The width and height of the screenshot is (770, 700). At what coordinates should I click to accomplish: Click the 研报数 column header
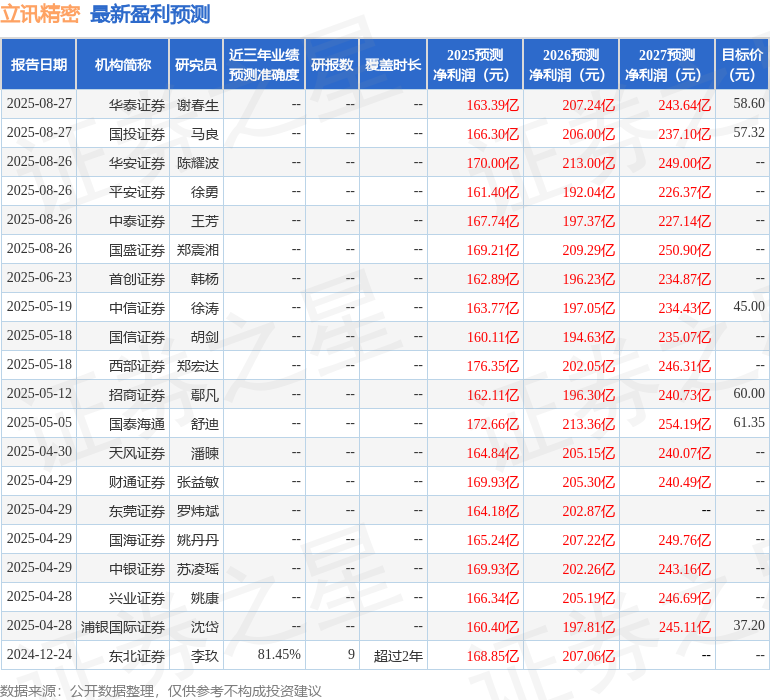pos(332,65)
